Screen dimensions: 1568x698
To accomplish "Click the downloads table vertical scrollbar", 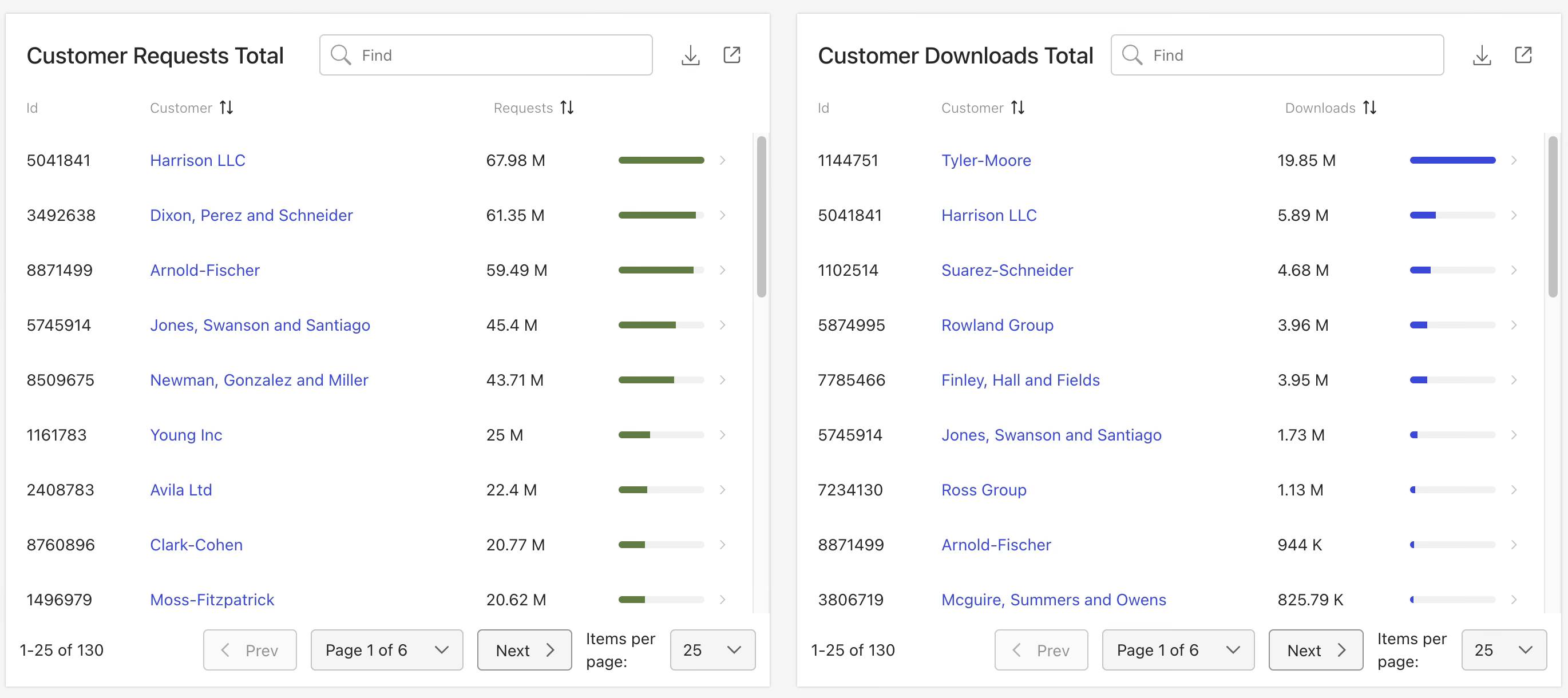I will coord(1552,217).
